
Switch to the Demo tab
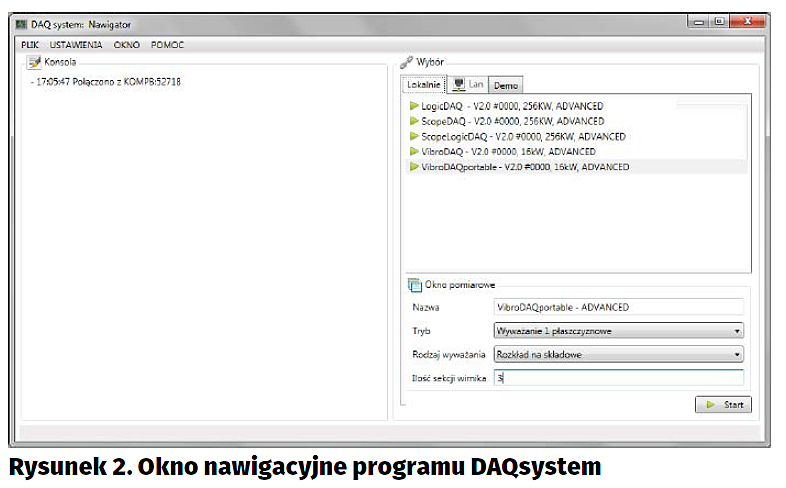coord(506,85)
